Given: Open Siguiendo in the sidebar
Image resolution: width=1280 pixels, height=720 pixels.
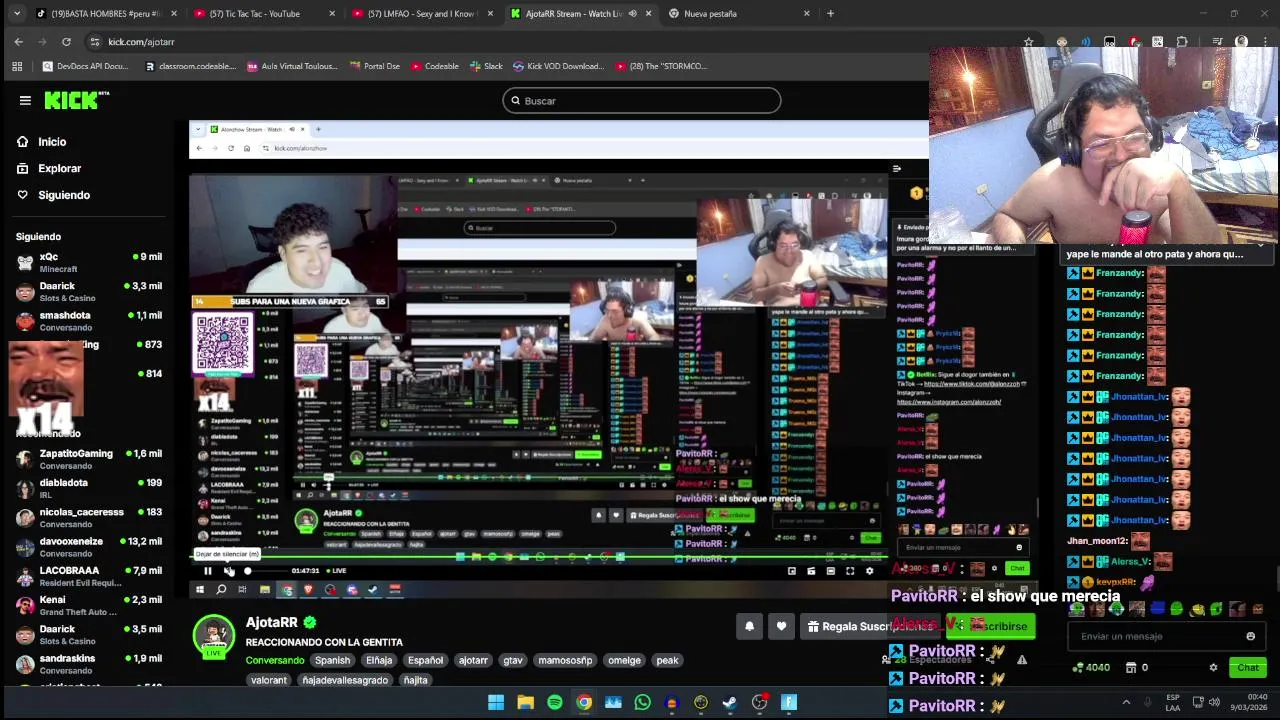Looking at the screenshot, I should click(x=64, y=195).
